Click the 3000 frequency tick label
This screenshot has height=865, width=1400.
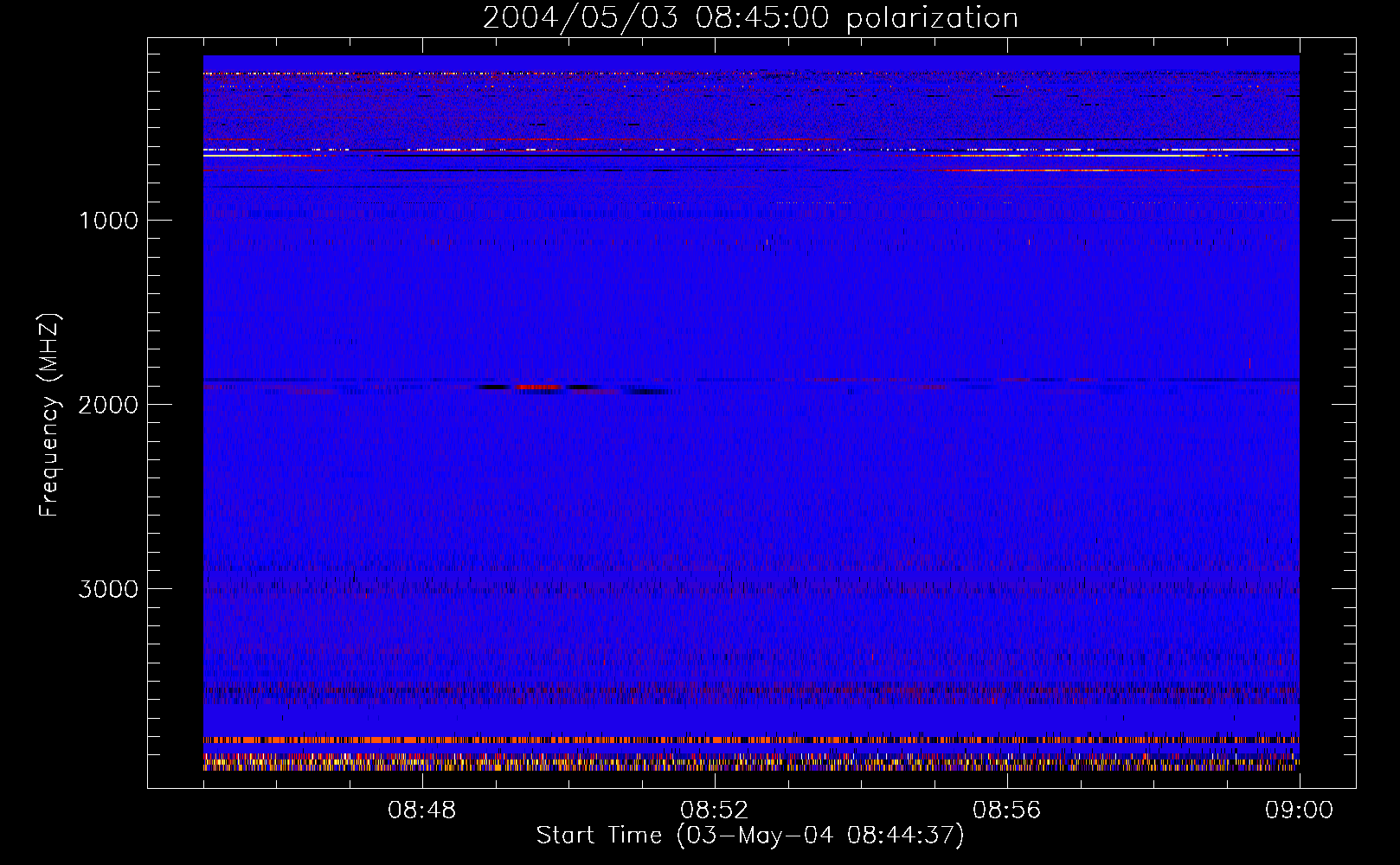(x=108, y=589)
